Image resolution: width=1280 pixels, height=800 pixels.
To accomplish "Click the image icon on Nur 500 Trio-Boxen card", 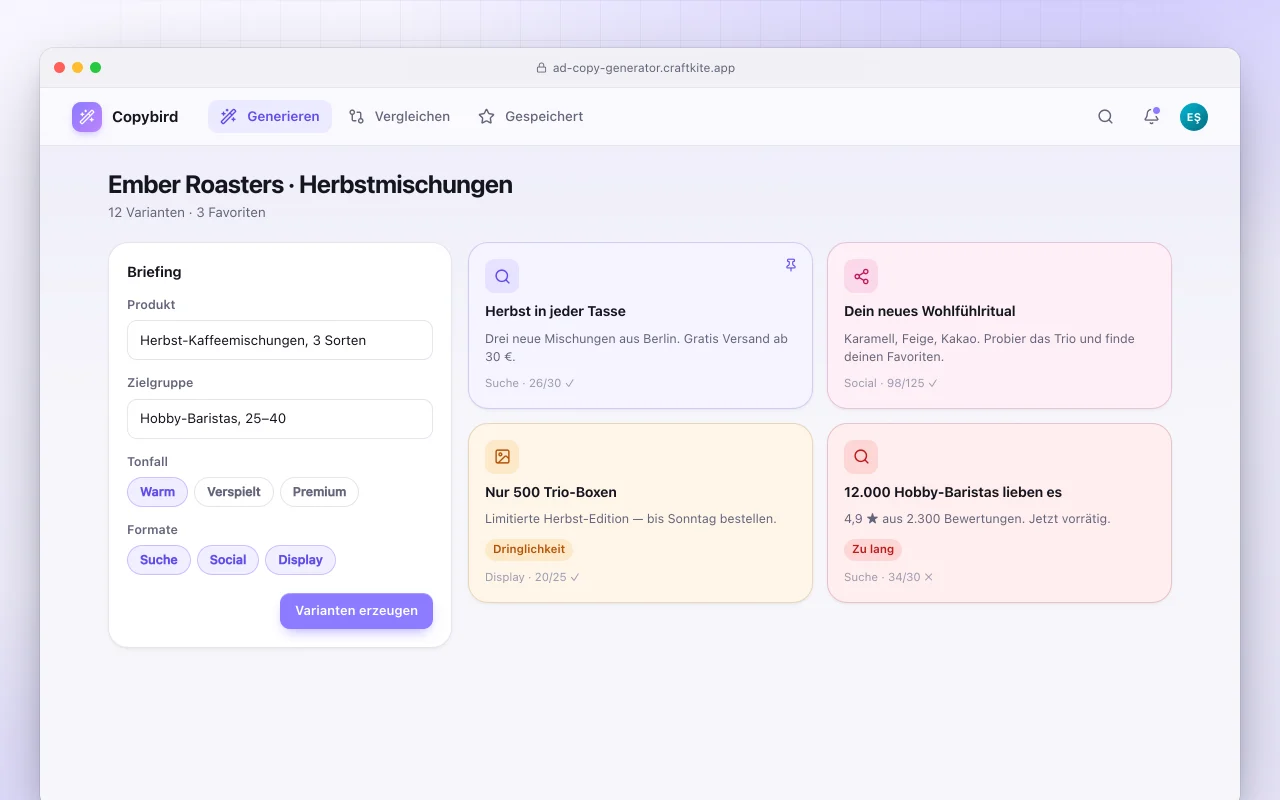I will pos(502,457).
